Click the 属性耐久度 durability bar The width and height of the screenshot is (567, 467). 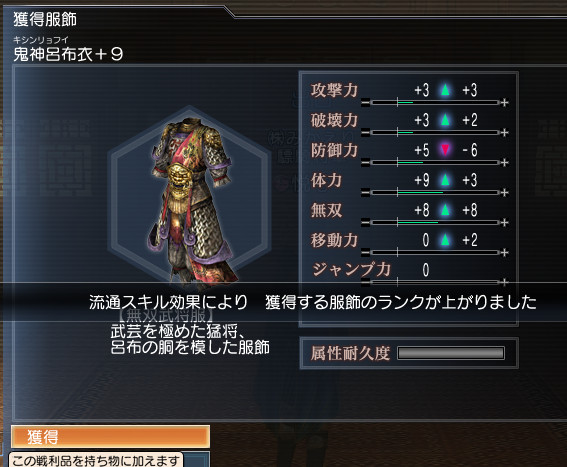click(x=451, y=353)
